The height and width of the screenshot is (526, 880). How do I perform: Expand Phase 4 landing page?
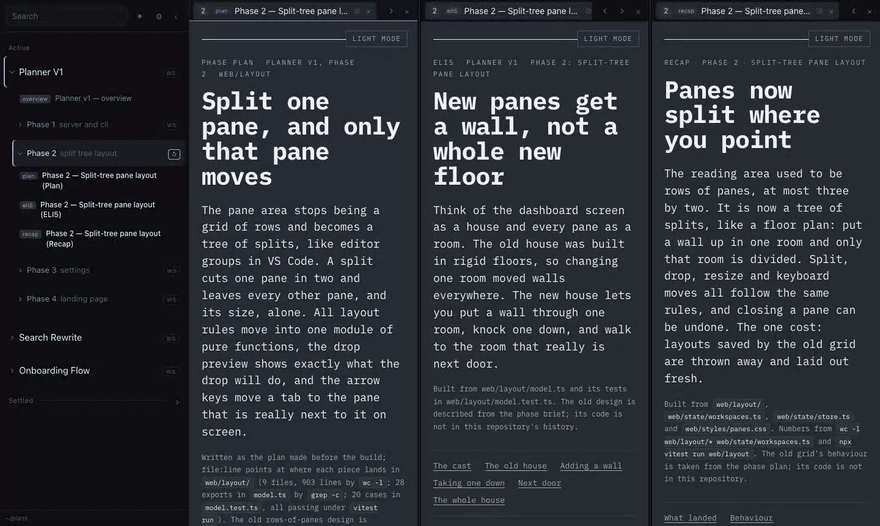20,299
